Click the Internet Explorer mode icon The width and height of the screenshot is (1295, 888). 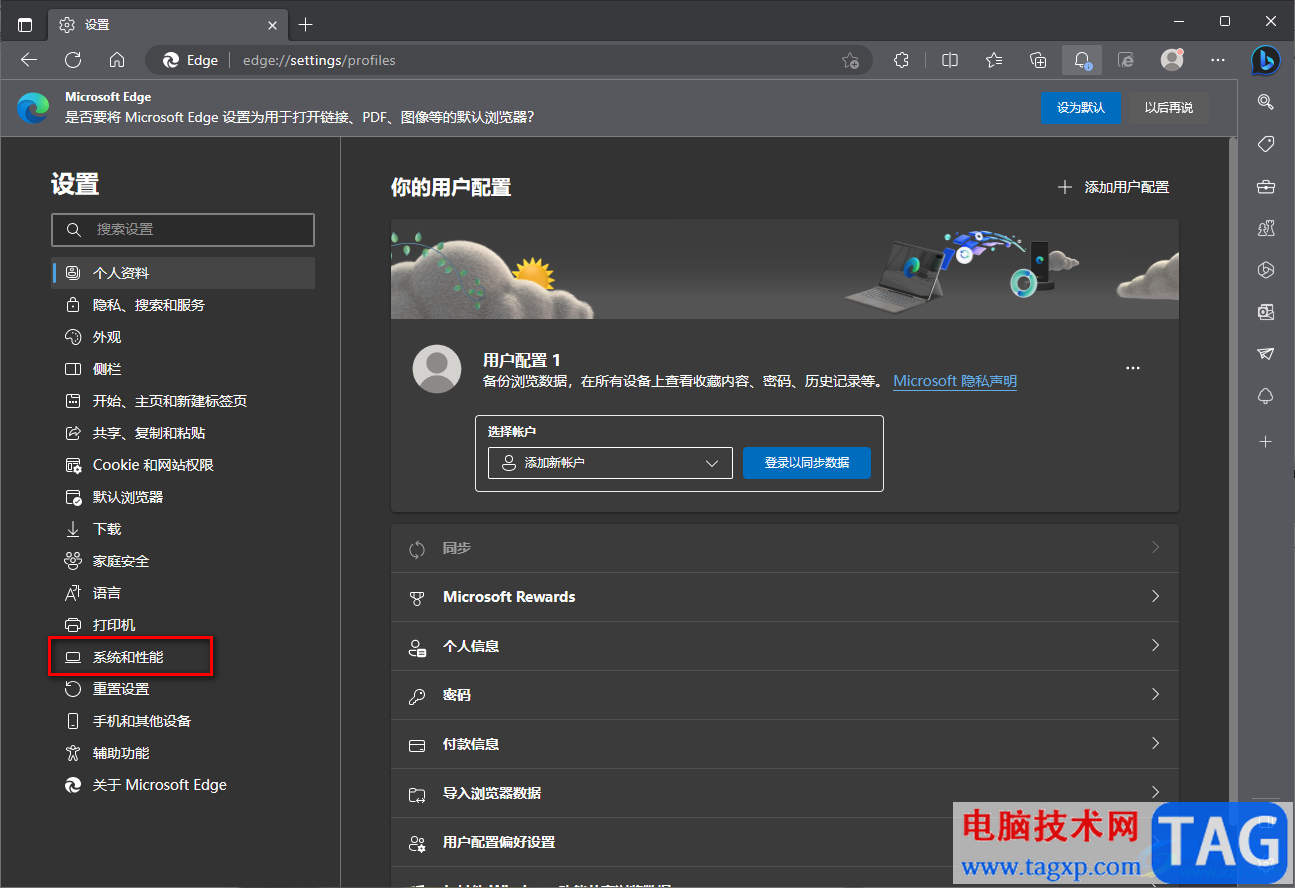point(1126,60)
